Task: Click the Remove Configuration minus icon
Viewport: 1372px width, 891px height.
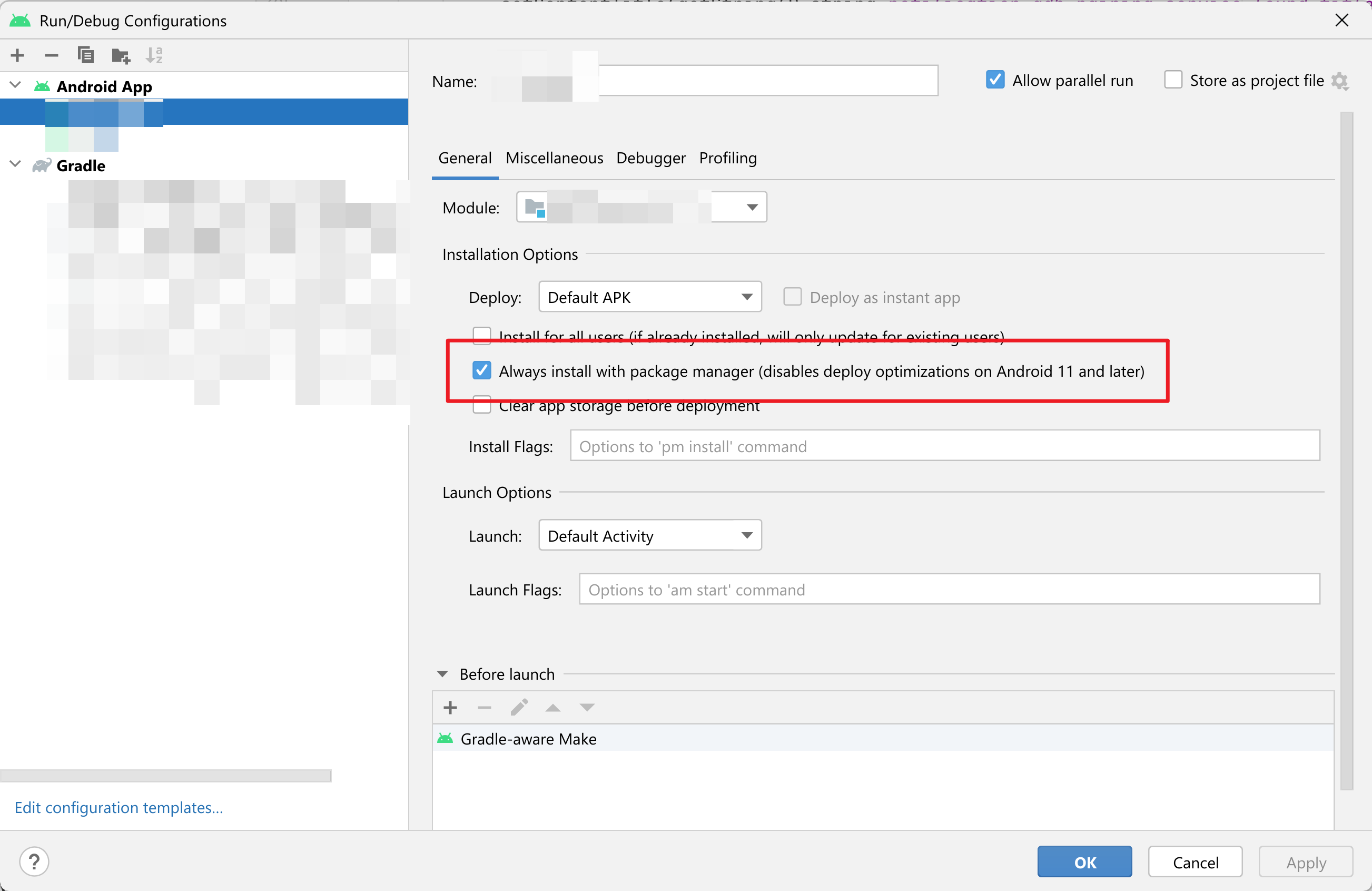Action: [x=51, y=55]
